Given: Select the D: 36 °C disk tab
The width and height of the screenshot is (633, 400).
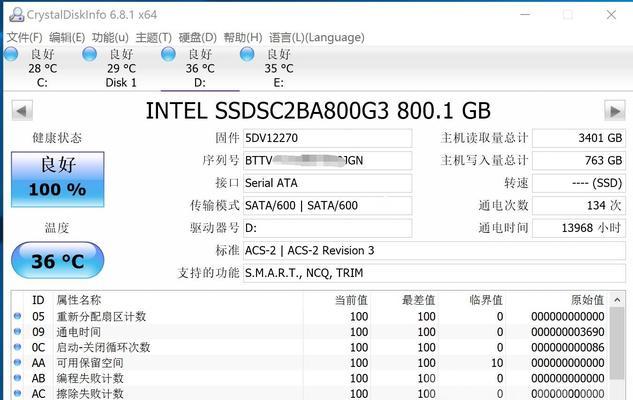Looking at the screenshot, I should pyautogui.click(x=200, y=68).
